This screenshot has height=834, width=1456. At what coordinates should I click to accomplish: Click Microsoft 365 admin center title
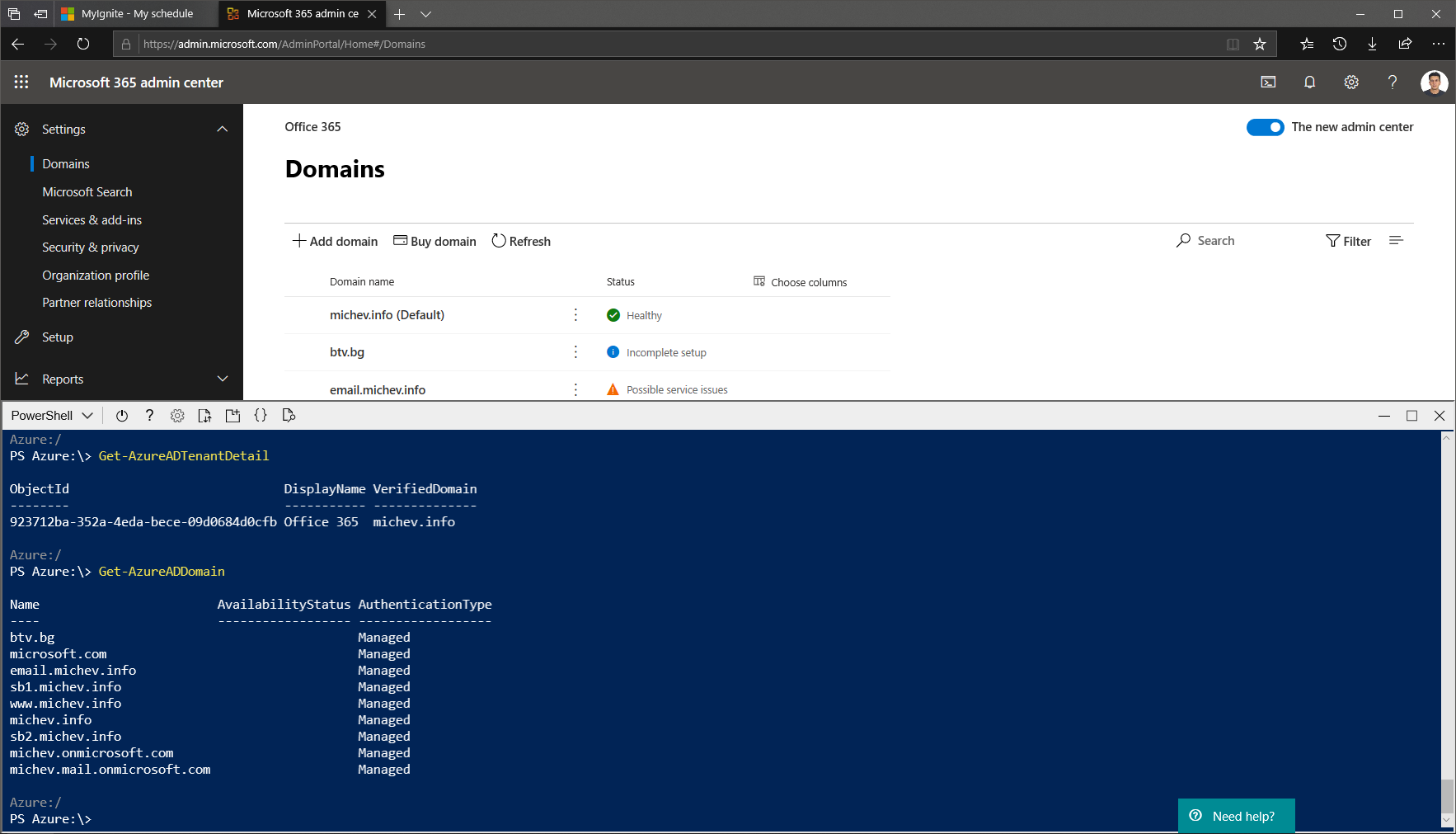tap(136, 82)
